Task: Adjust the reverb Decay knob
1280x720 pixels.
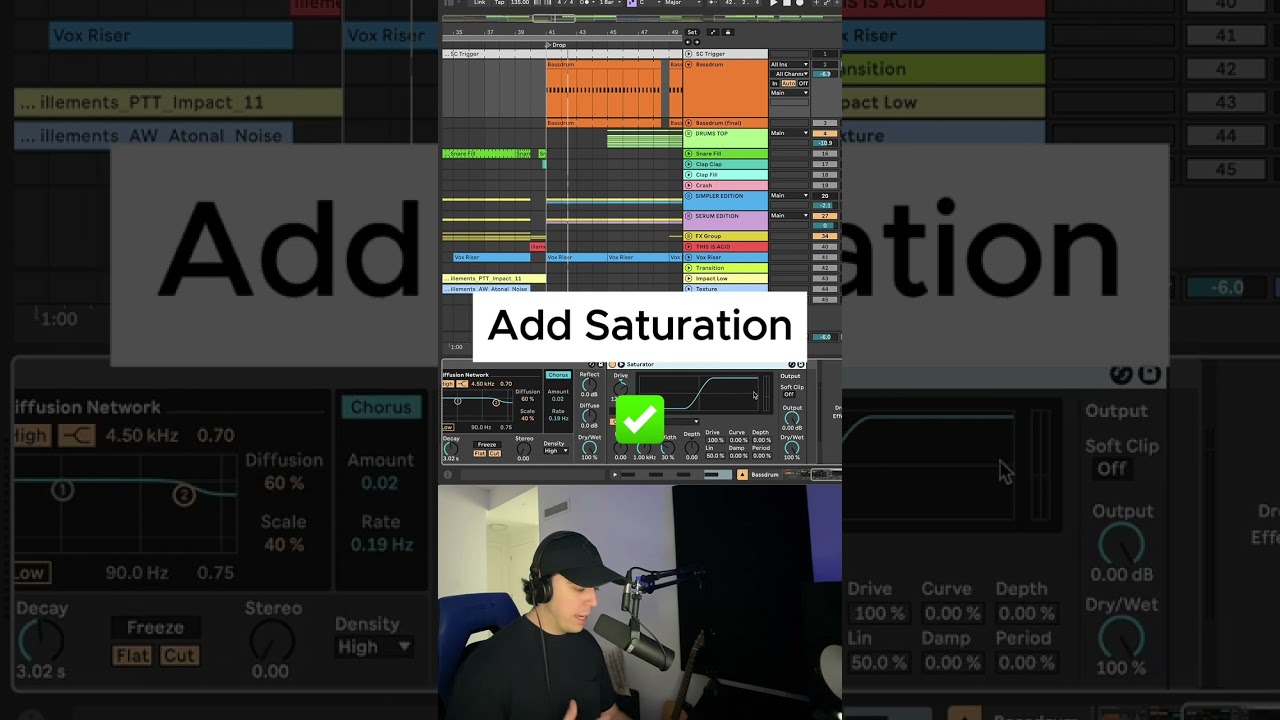Action: click(450, 449)
